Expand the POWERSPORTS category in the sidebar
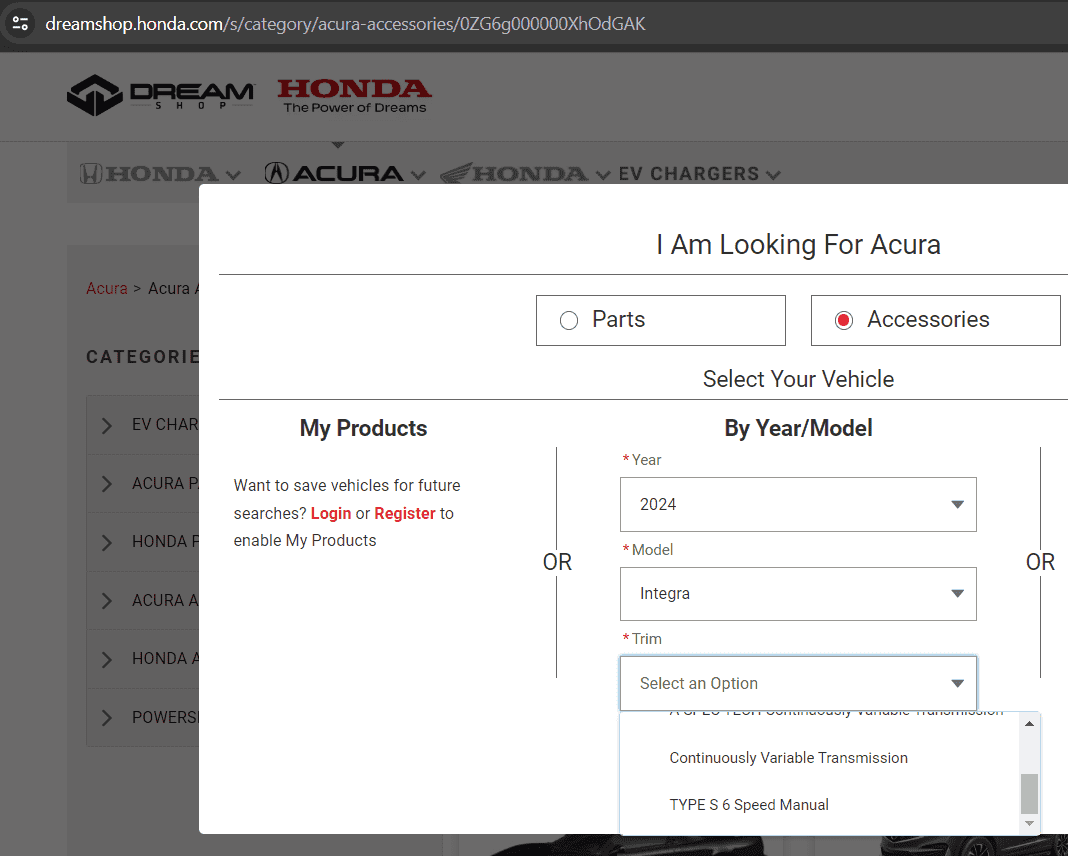This screenshot has width=1068, height=856. click(x=107, y=717)
